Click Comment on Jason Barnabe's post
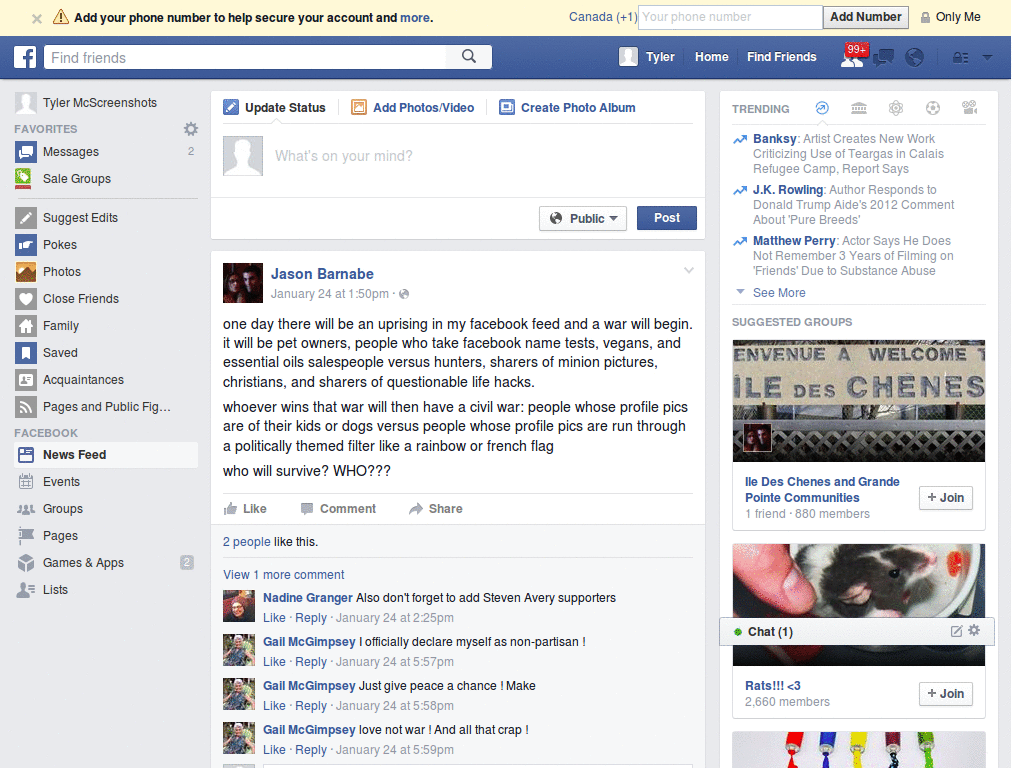 [338, 509]
